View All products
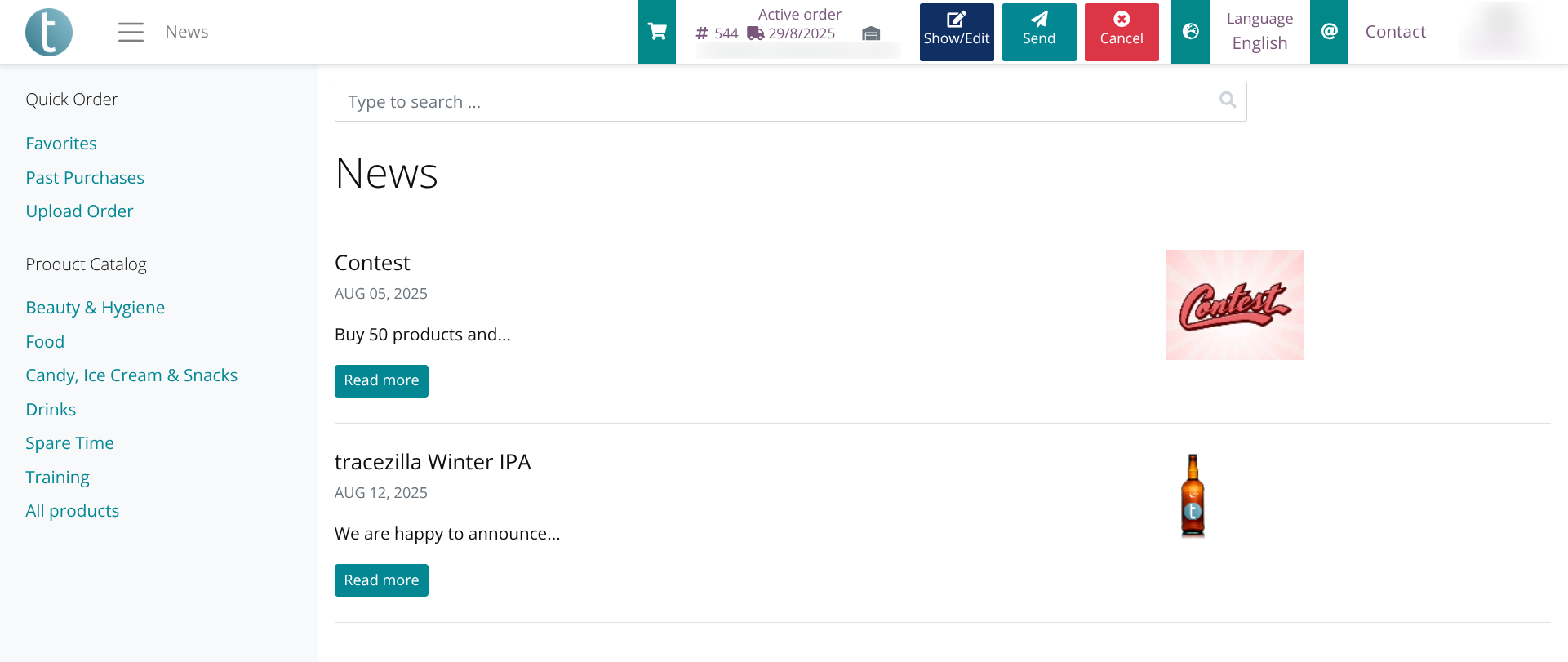Viewport: 1568px width, 662px height. [73, 511]
